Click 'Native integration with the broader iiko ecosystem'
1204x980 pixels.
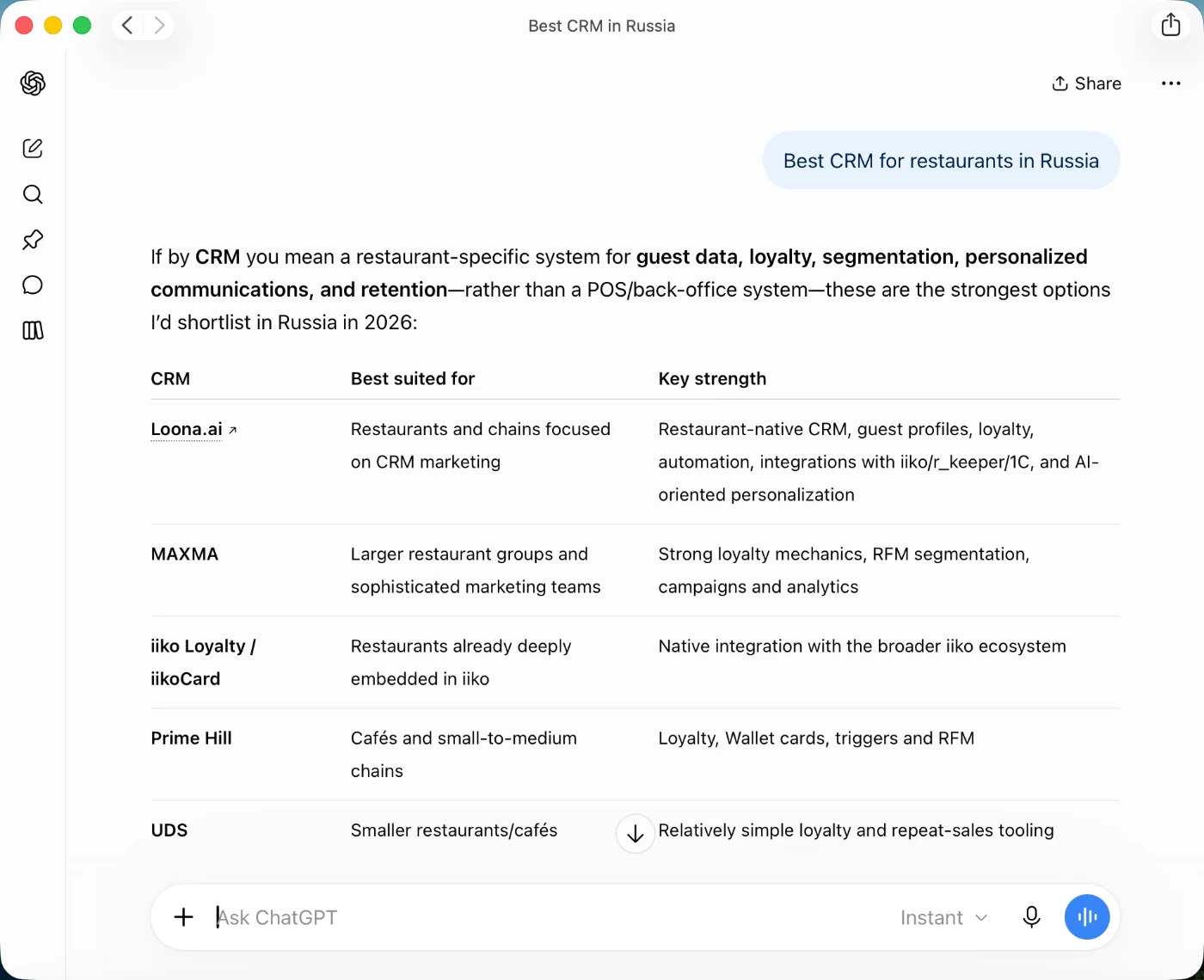[x=863, y=646]
